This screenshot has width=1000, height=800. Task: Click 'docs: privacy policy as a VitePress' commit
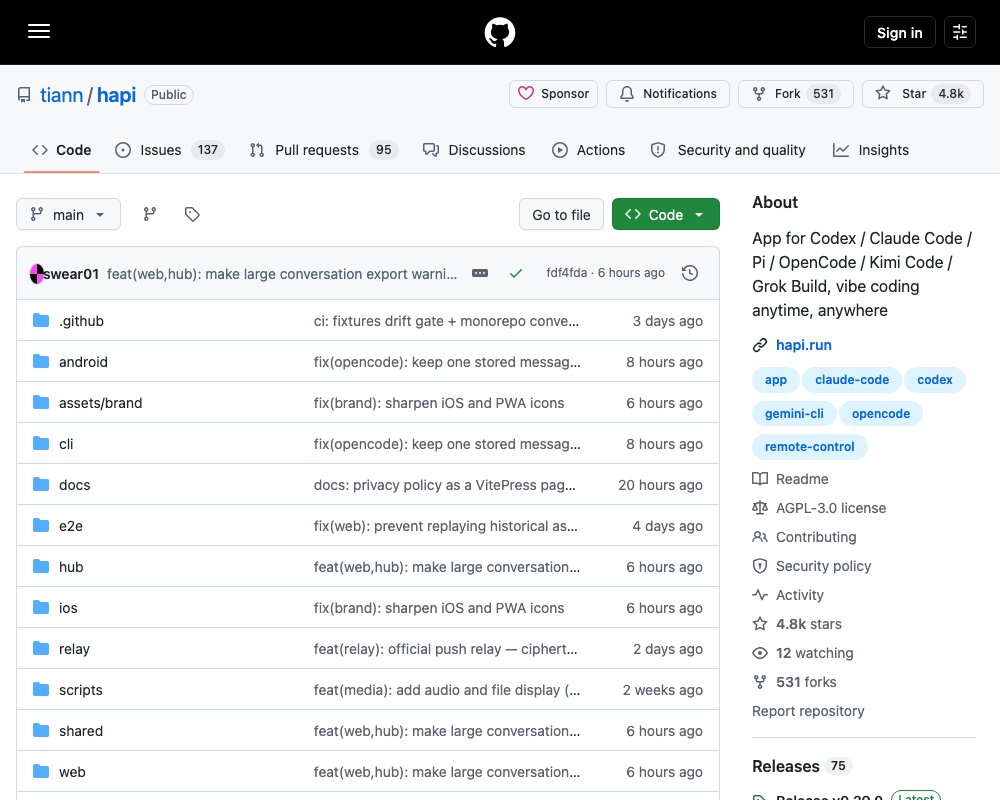(x=445, y=485)
